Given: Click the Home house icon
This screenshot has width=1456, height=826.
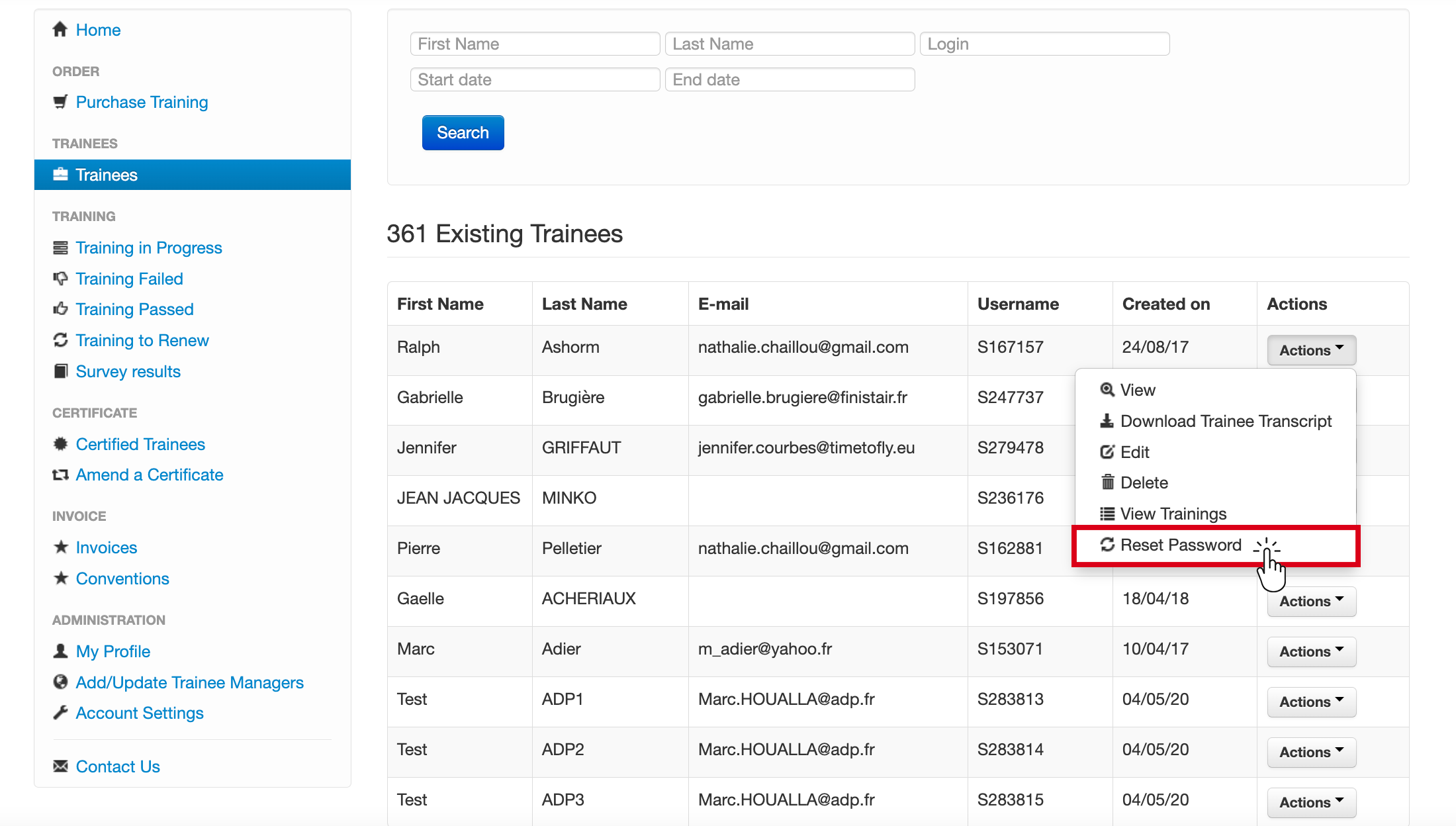Looking at the screenshot, I should tap(60, 30).
